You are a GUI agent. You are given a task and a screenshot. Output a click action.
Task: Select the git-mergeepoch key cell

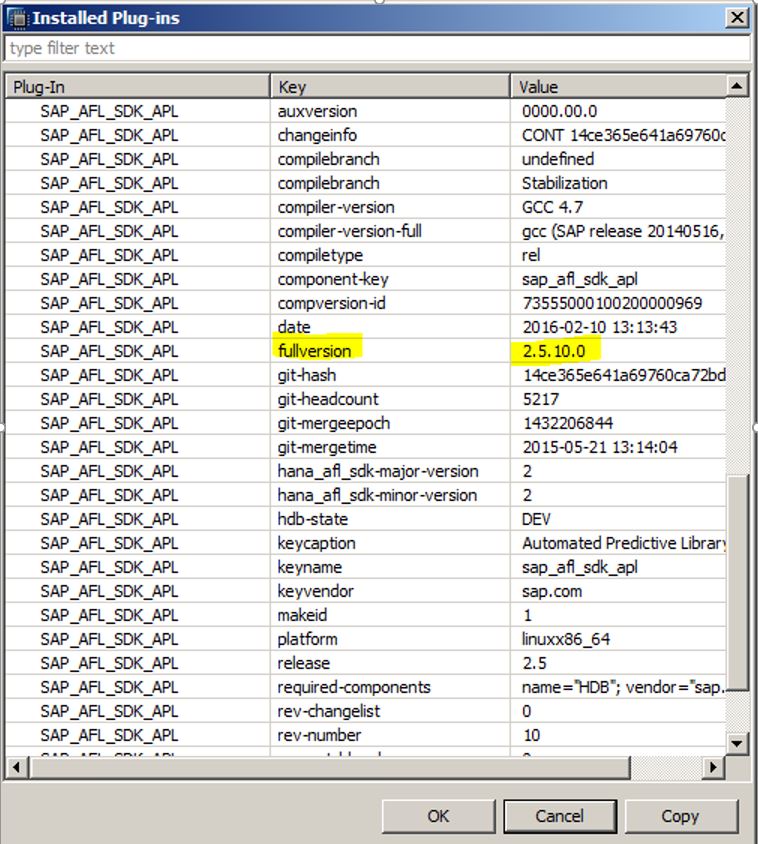(x=390, y=423)
